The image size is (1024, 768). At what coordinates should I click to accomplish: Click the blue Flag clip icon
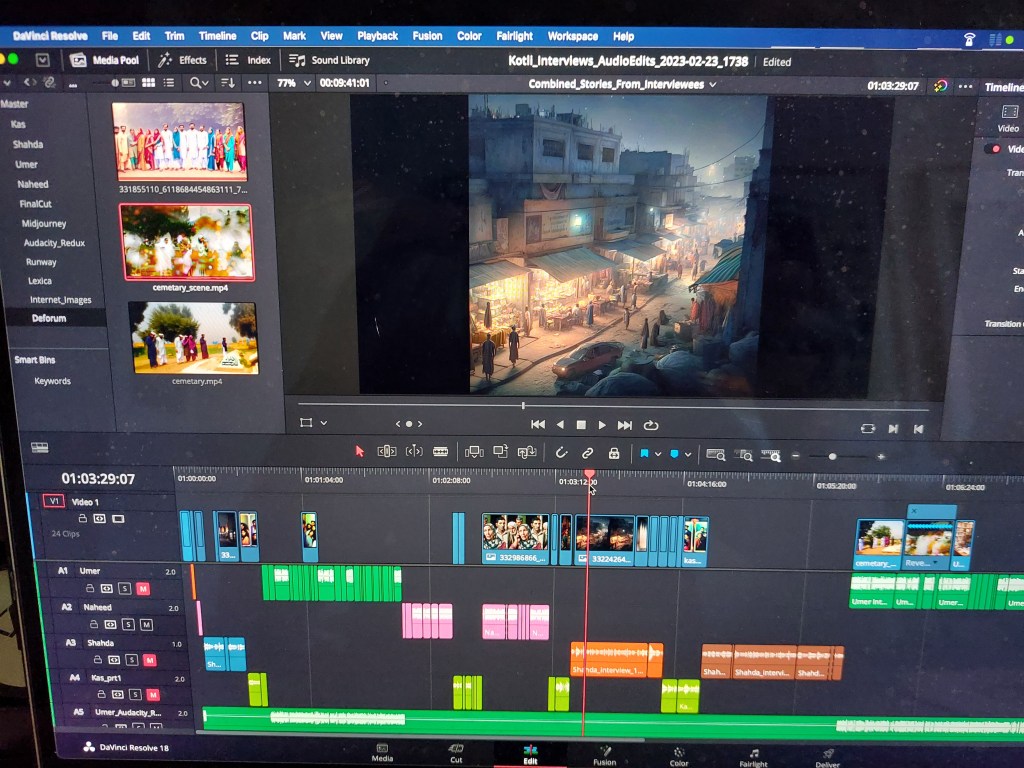pos(644,454)
